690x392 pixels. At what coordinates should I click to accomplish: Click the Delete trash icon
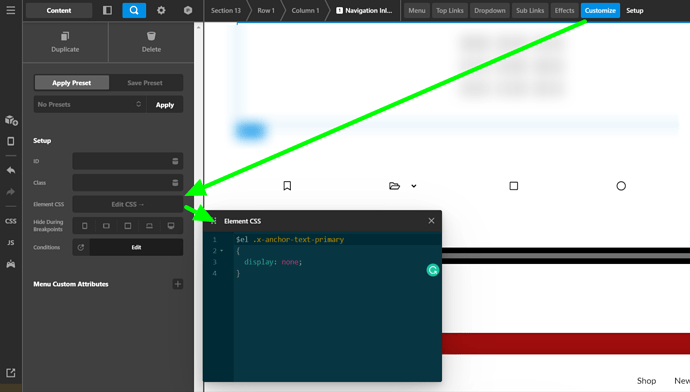[x=151, y=37]
